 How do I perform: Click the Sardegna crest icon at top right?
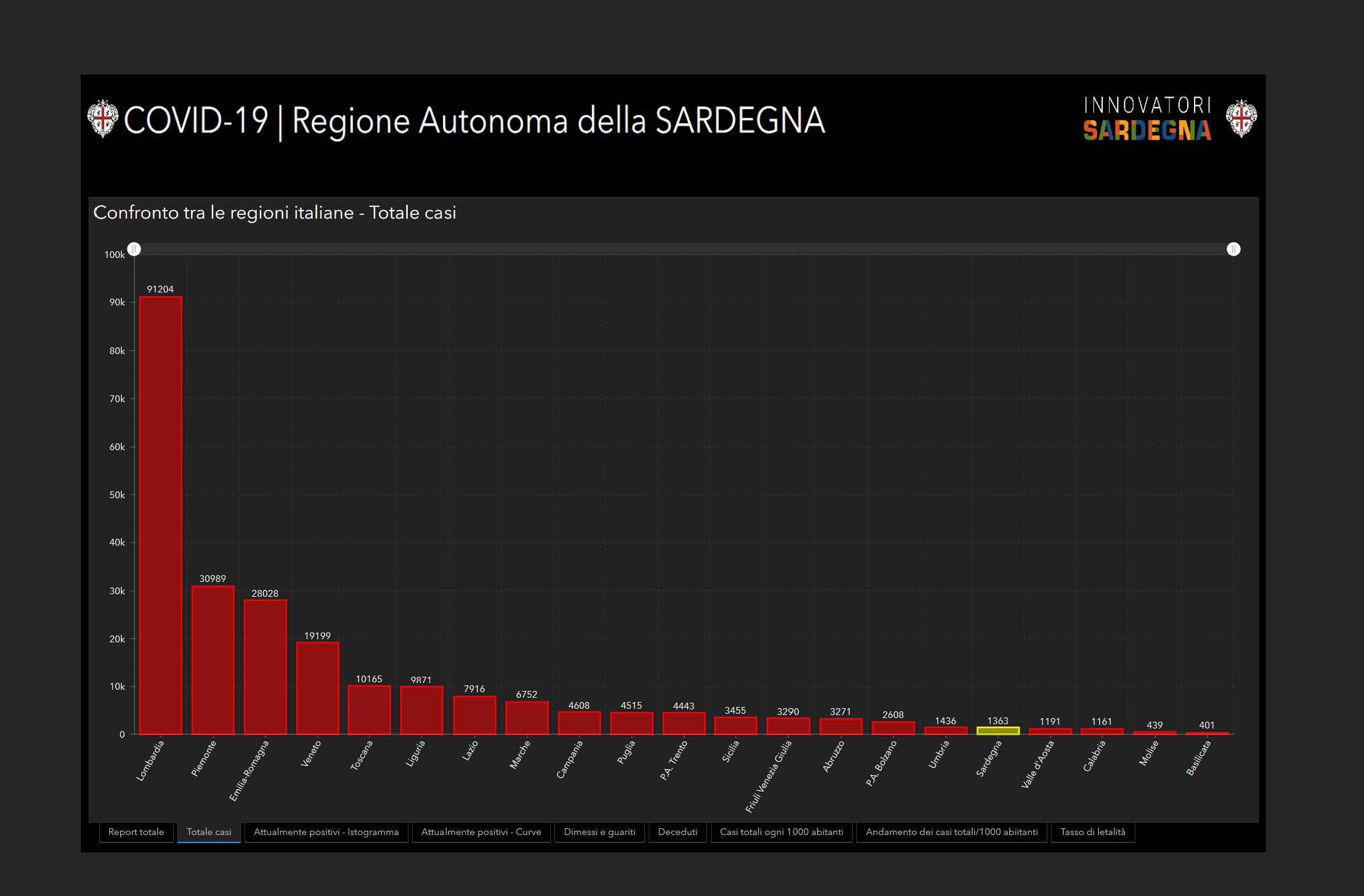tap(1241, 118)
